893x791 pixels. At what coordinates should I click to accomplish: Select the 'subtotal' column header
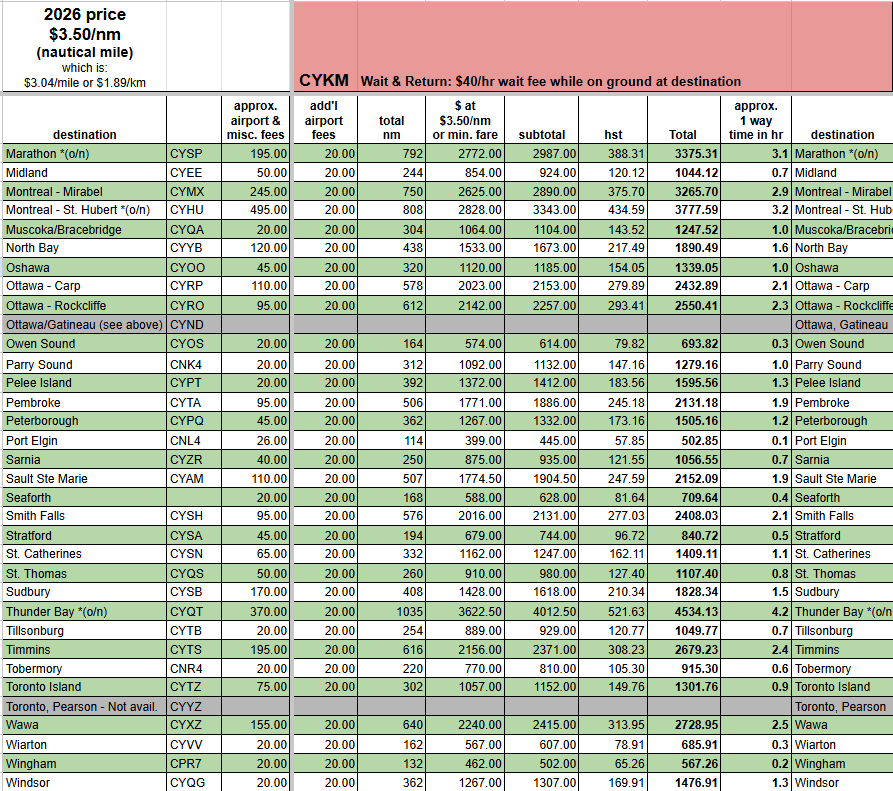[542, 134]
